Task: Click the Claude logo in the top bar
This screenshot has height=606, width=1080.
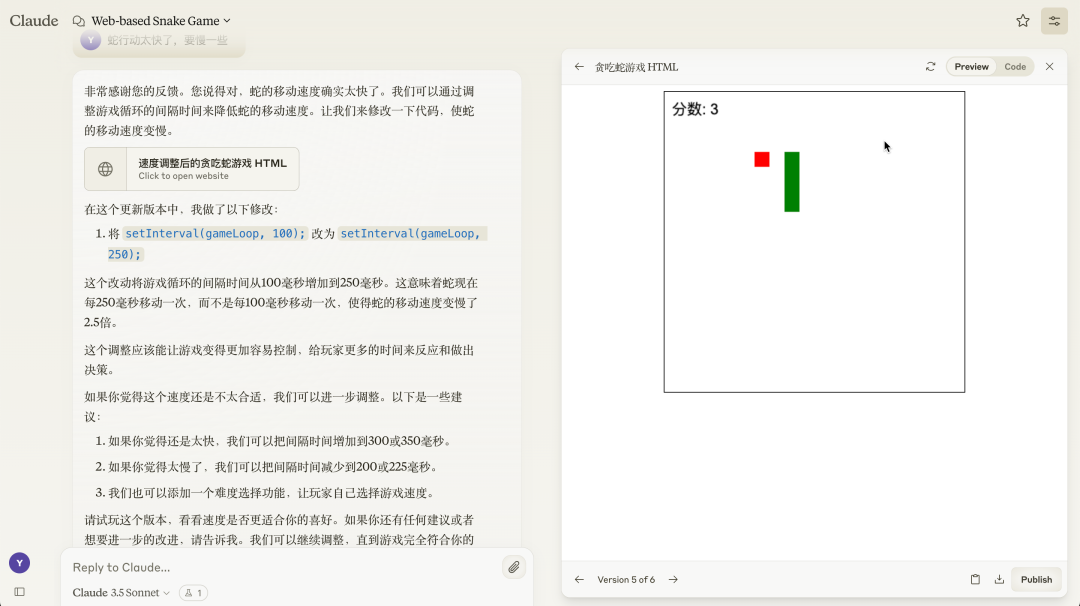Action: tap(33, 20)
